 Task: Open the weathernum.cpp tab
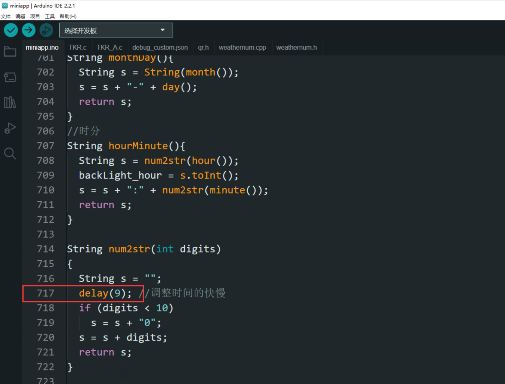242,48
